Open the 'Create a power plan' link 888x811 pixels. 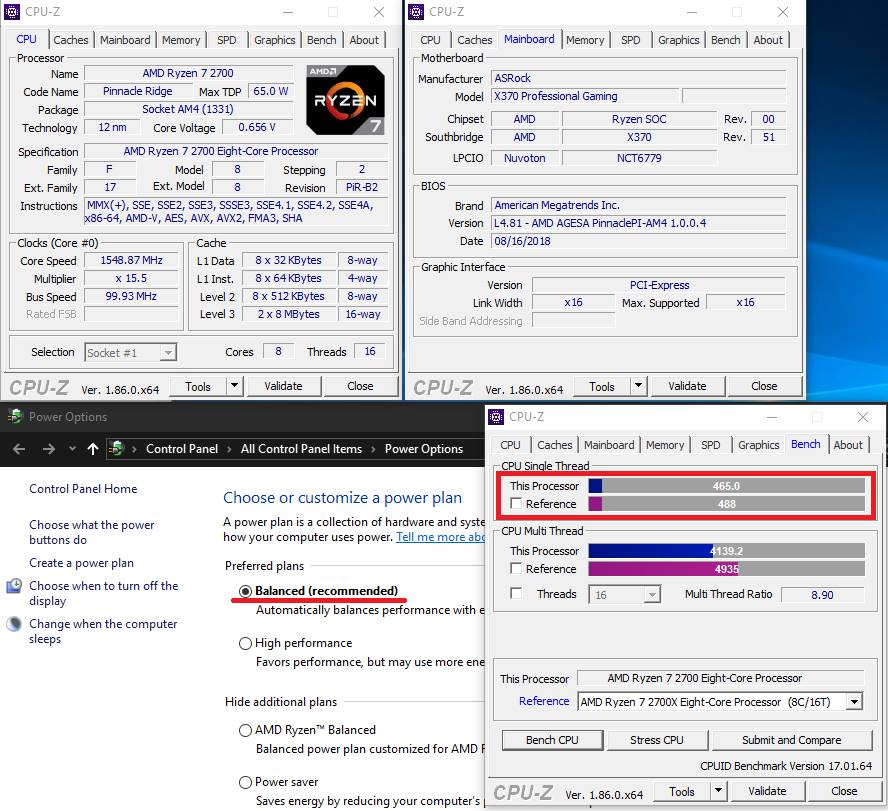tap(82, 563)
